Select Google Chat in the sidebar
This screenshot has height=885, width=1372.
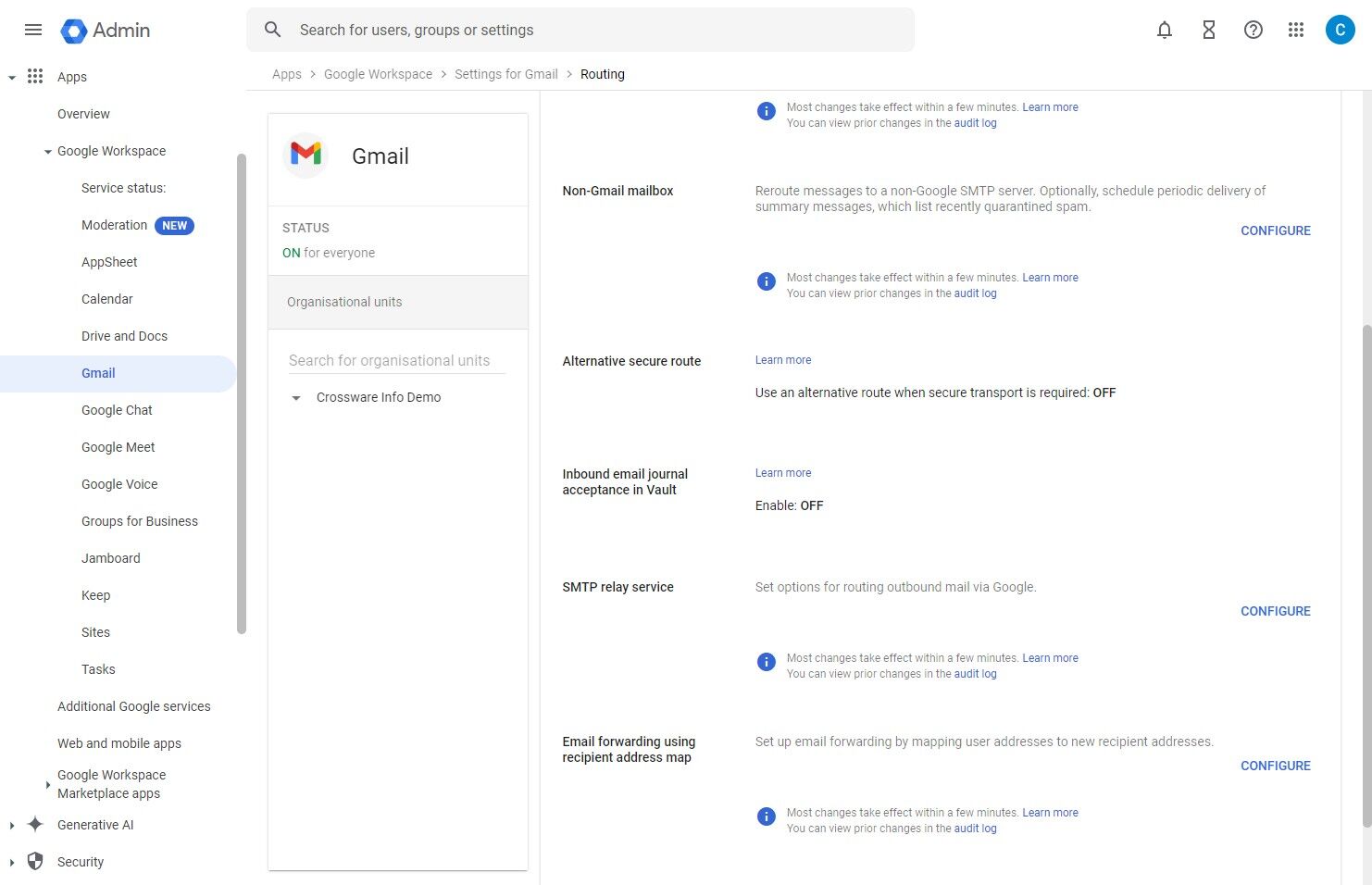click(x=117, y=410)
